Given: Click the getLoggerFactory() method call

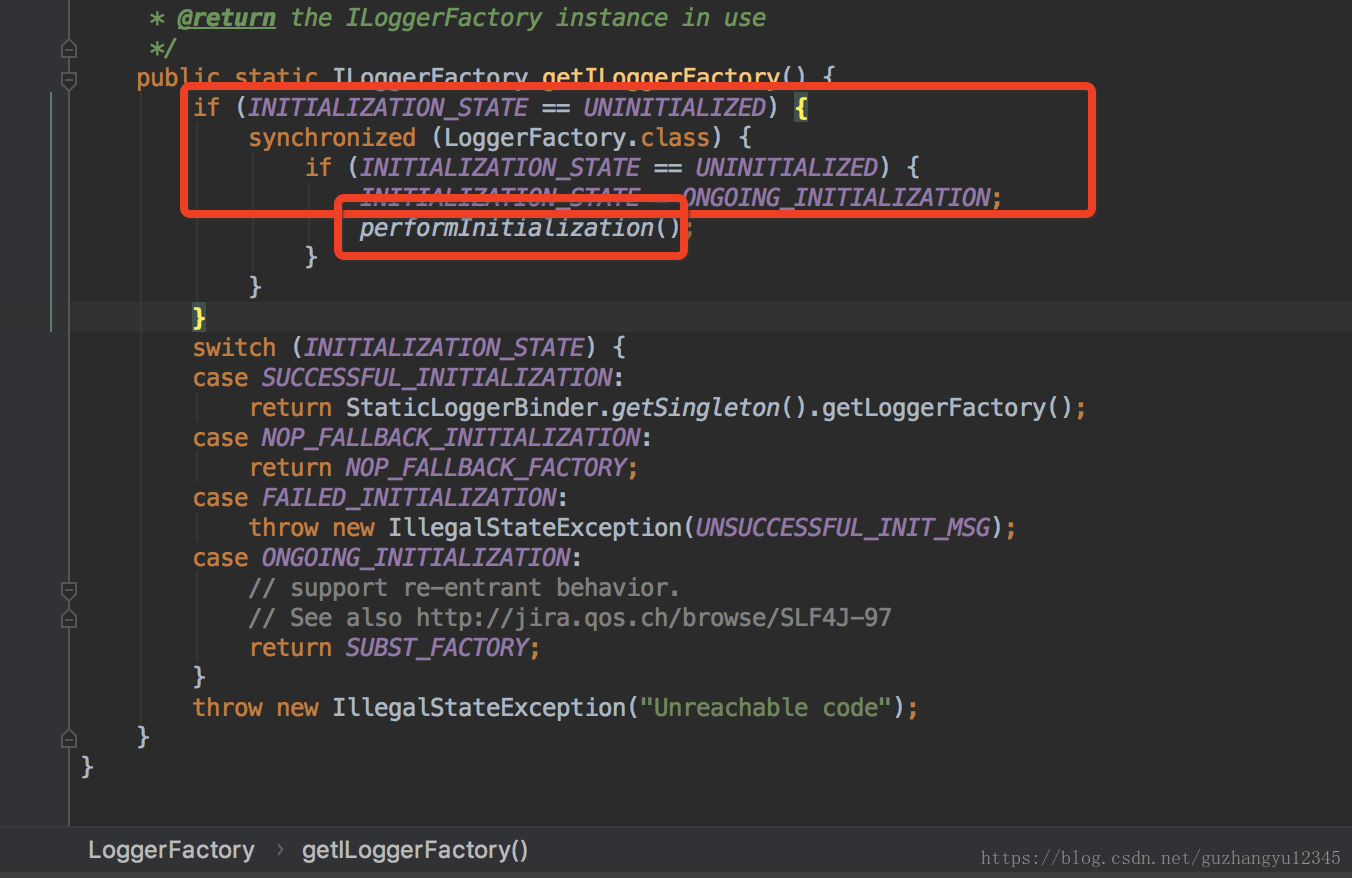Looking at the screenshot, I should tap(947, 408).
